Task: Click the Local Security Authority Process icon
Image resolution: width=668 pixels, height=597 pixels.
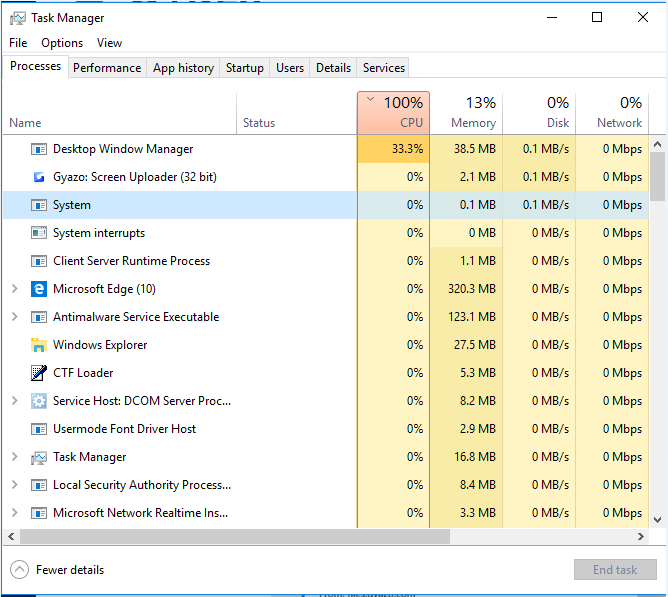Action: click(x=39, y=485)
